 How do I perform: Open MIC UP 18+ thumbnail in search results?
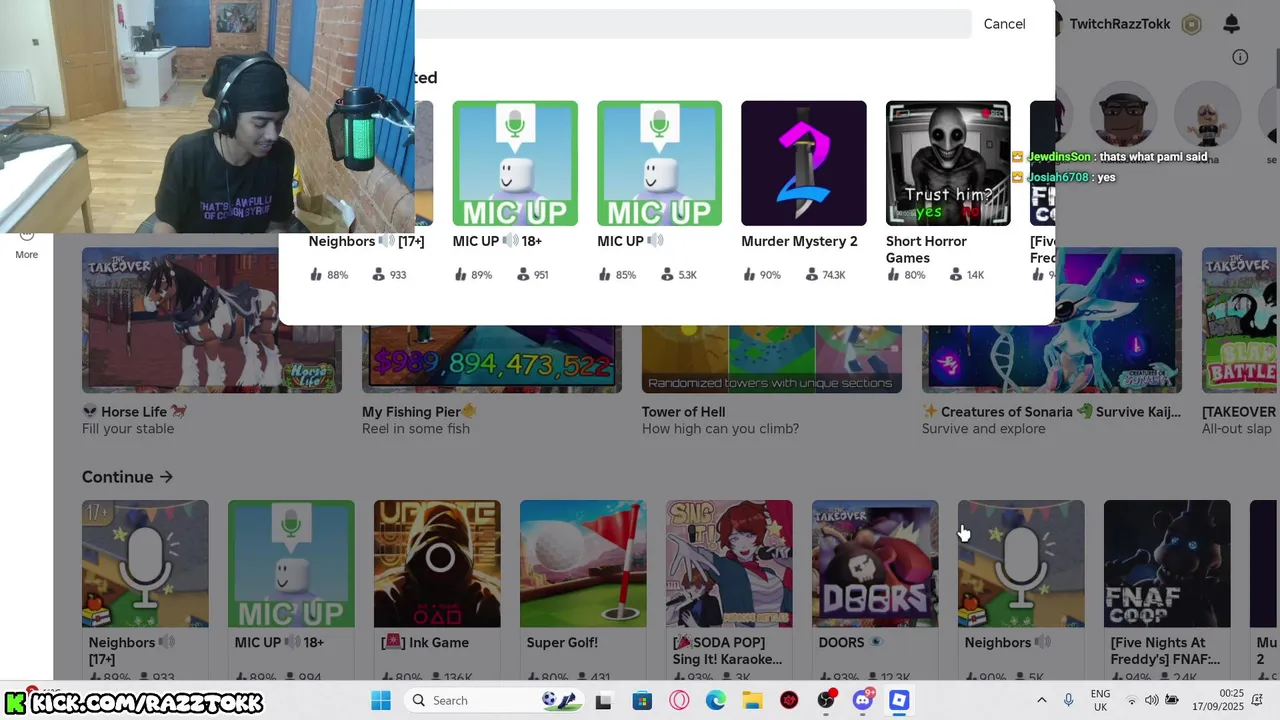pyautogui.click(x=515, y=163)
